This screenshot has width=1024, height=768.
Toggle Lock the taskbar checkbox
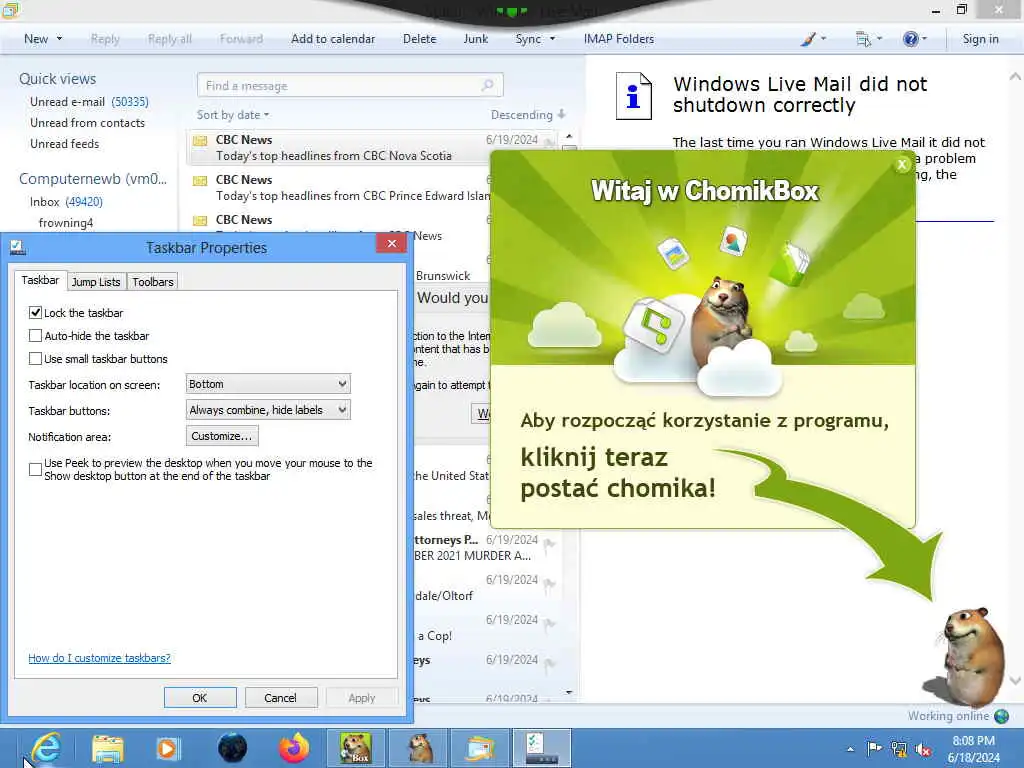pyautogui.click(x=35, y=313)
